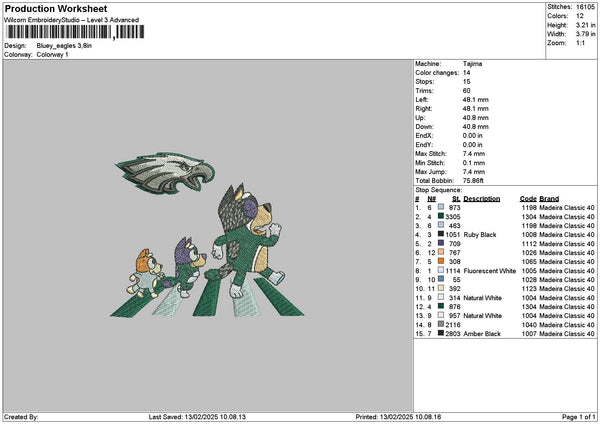This screenshot has height=424, width=600.
Task: Select the dark green swatch in row 2
Action: pyautogui.click(x=441, y=216)
